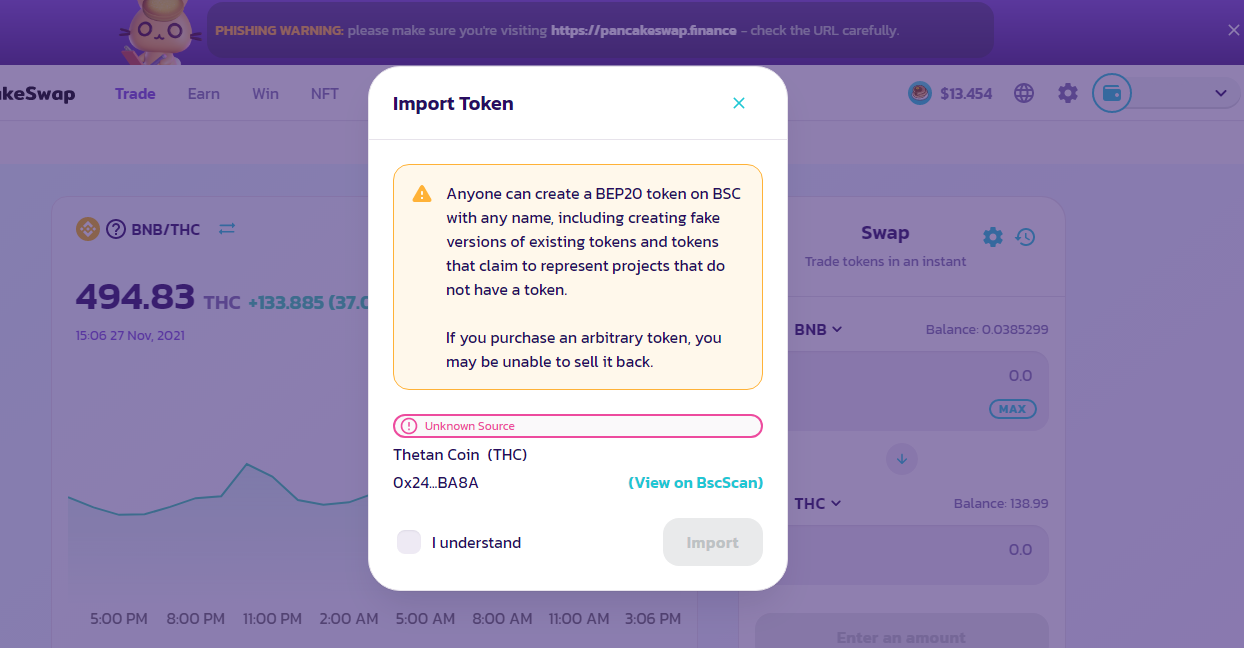Image resolution: width=1244 pixels, height=648 pixels.
Task: Open the globe language selector
Action: pyautogui.click(x=1024, y=93)
